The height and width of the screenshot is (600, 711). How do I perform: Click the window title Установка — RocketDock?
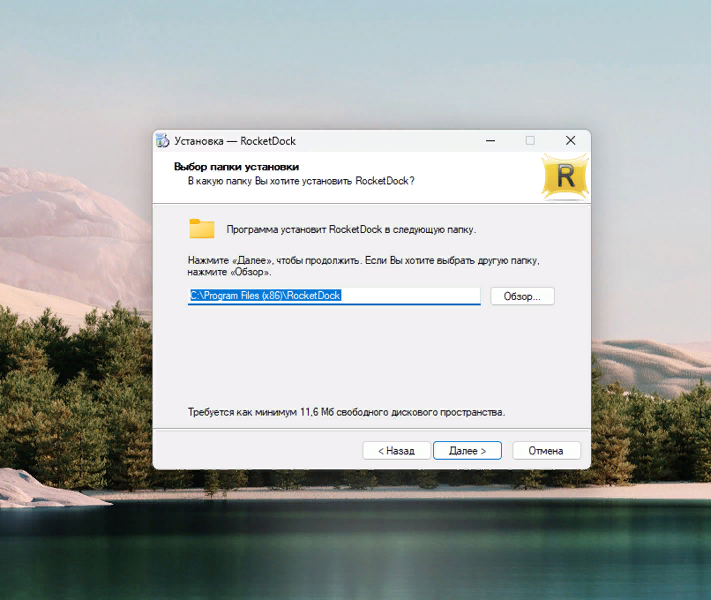(x=235, y=141)
